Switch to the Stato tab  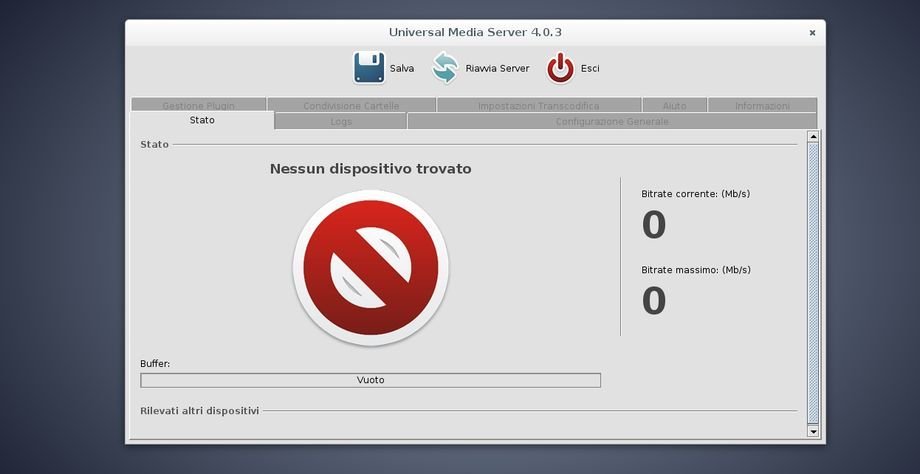[202, 120]
